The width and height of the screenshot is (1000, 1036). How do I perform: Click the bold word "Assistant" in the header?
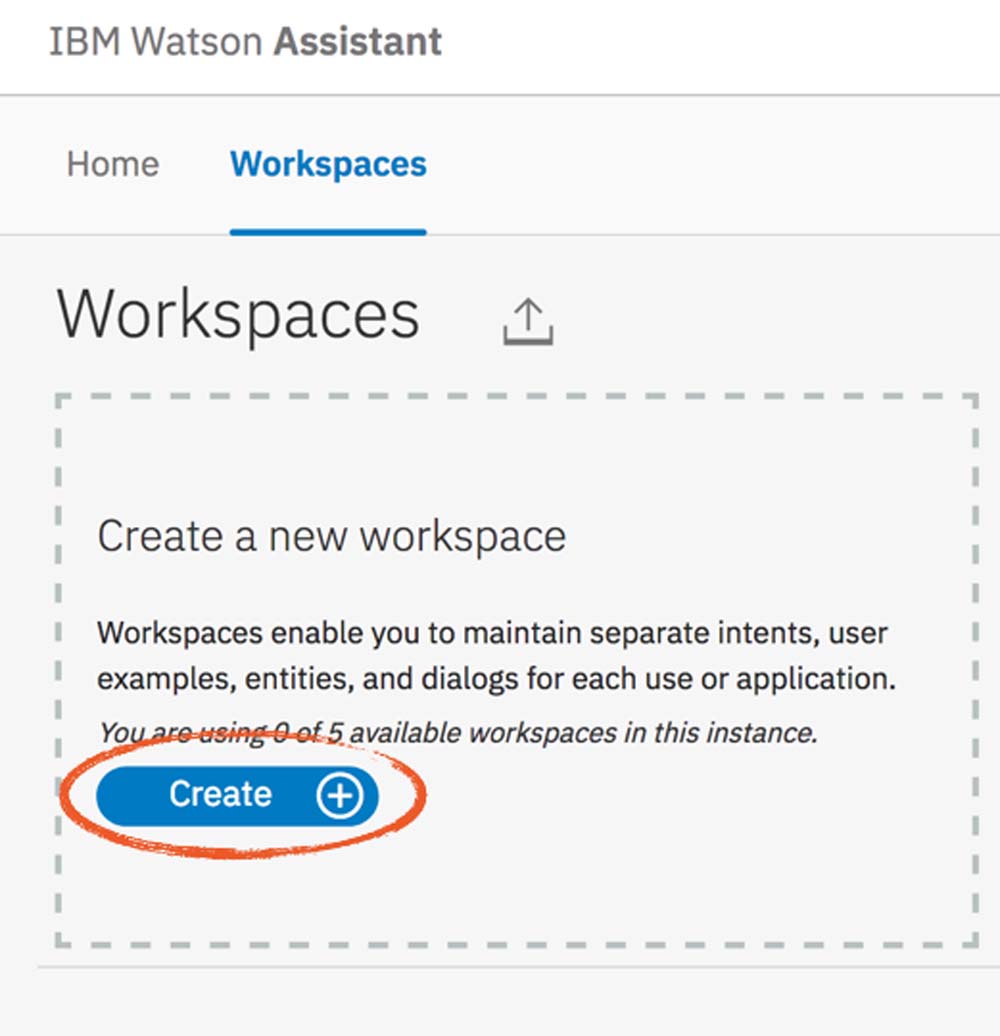pyautogui.click(x=358, y=43)
